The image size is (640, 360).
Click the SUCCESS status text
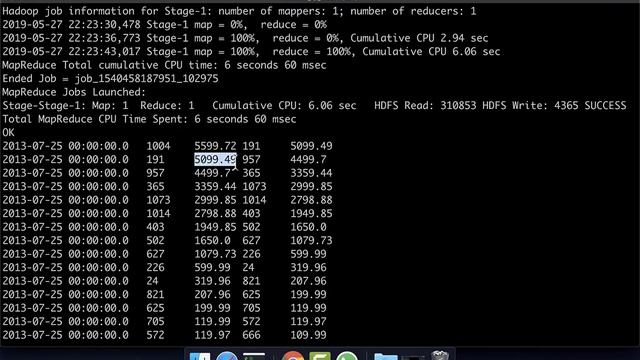(x=605, y=106)
